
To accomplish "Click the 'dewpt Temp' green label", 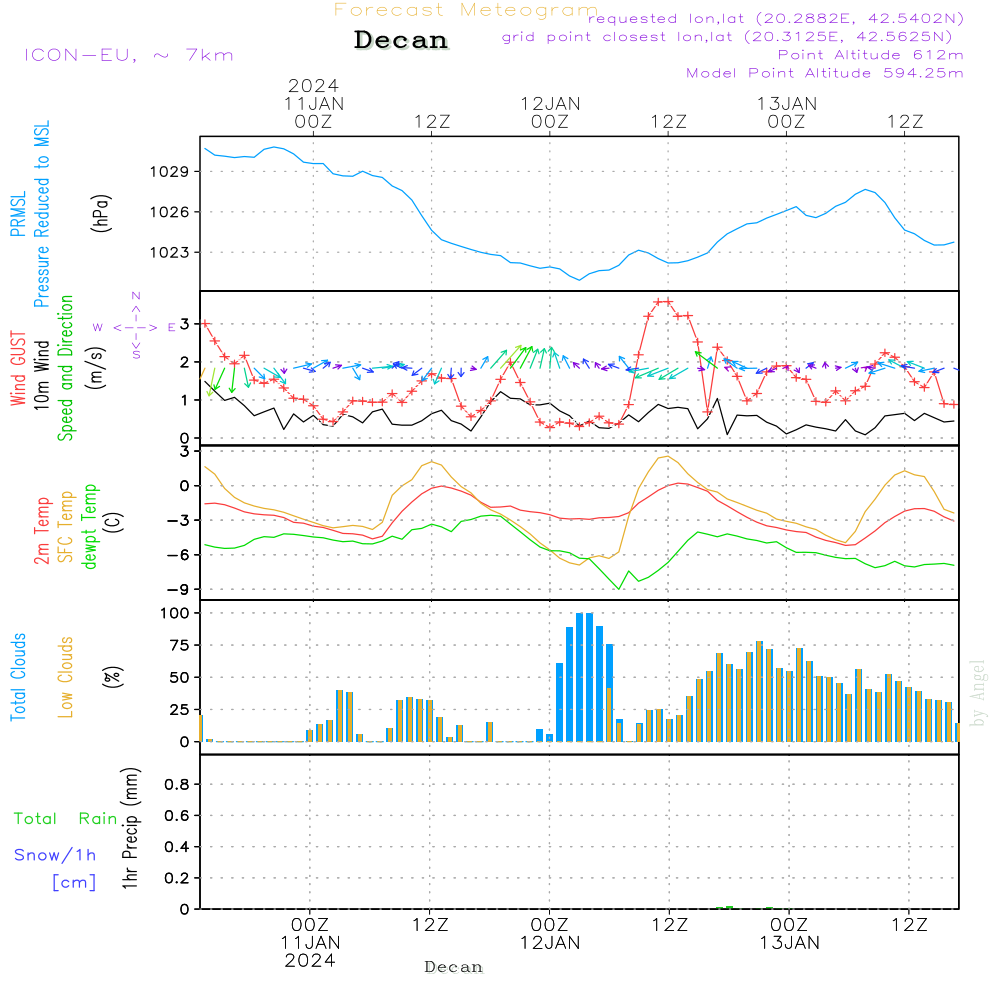I will tap(89, 526).
